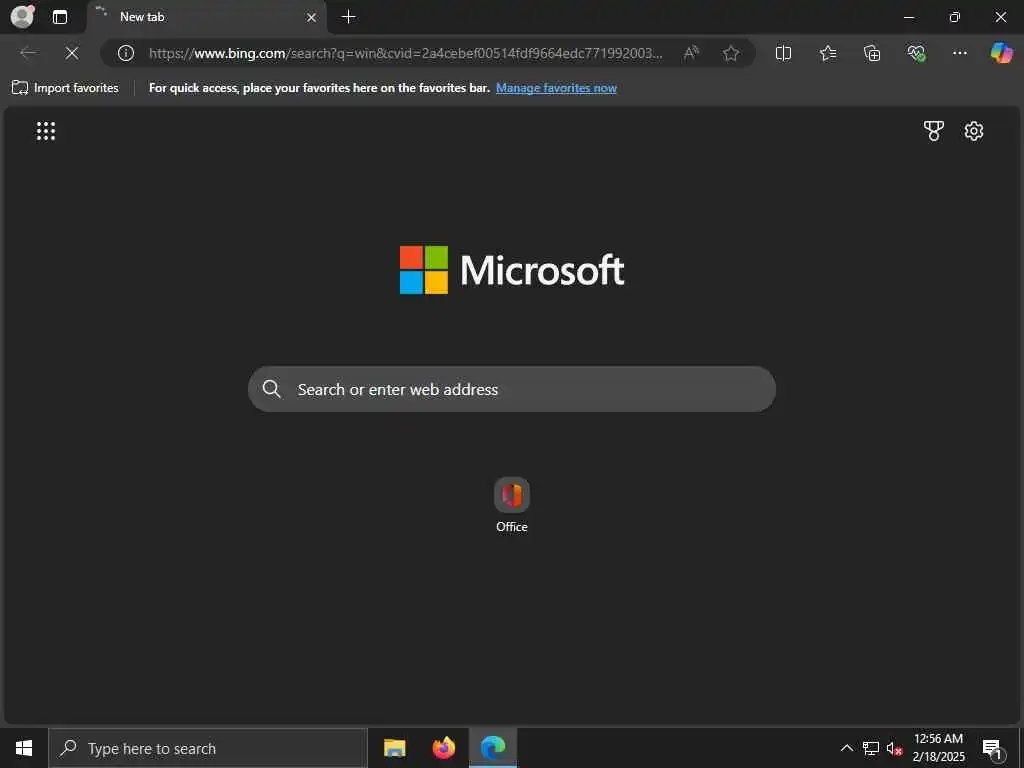Open the Edge profile avatar menu
Viewport: 1024px width, 768px height.
click(x=22, y=16)
